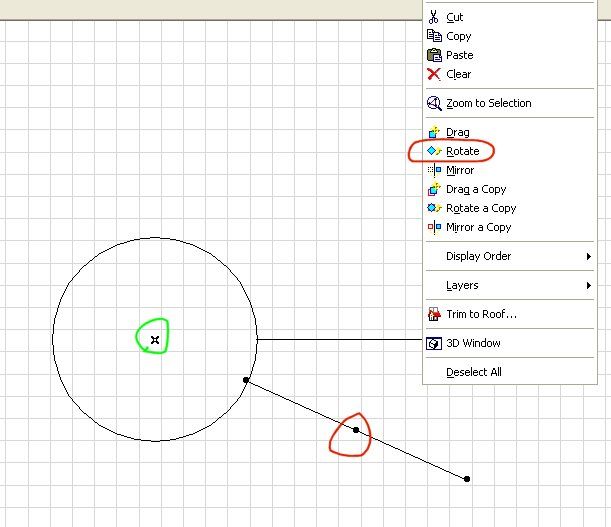Click the Copy pages icon
Image resolution: width=611 pixels, height=527 pixels.
(434, 36)
